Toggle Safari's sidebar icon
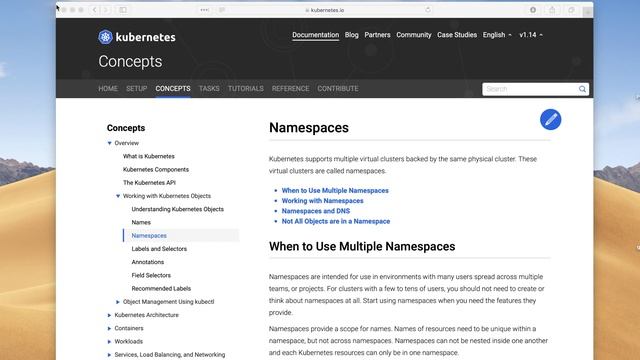The width and height of the screenshot is (640, 360). tap(123, 10)
